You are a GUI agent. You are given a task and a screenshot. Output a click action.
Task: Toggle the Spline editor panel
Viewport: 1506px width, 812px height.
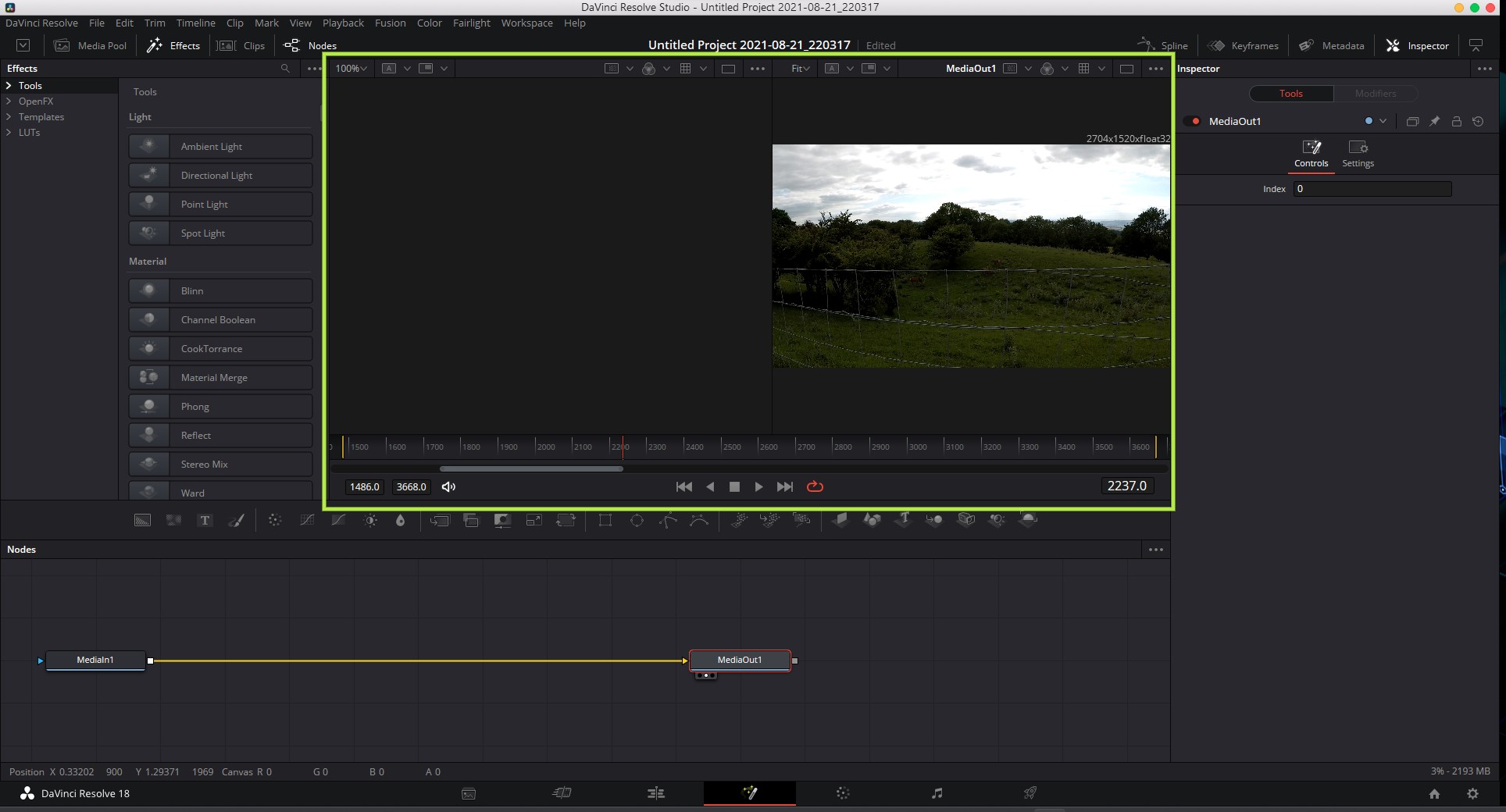pos(1162,45)
